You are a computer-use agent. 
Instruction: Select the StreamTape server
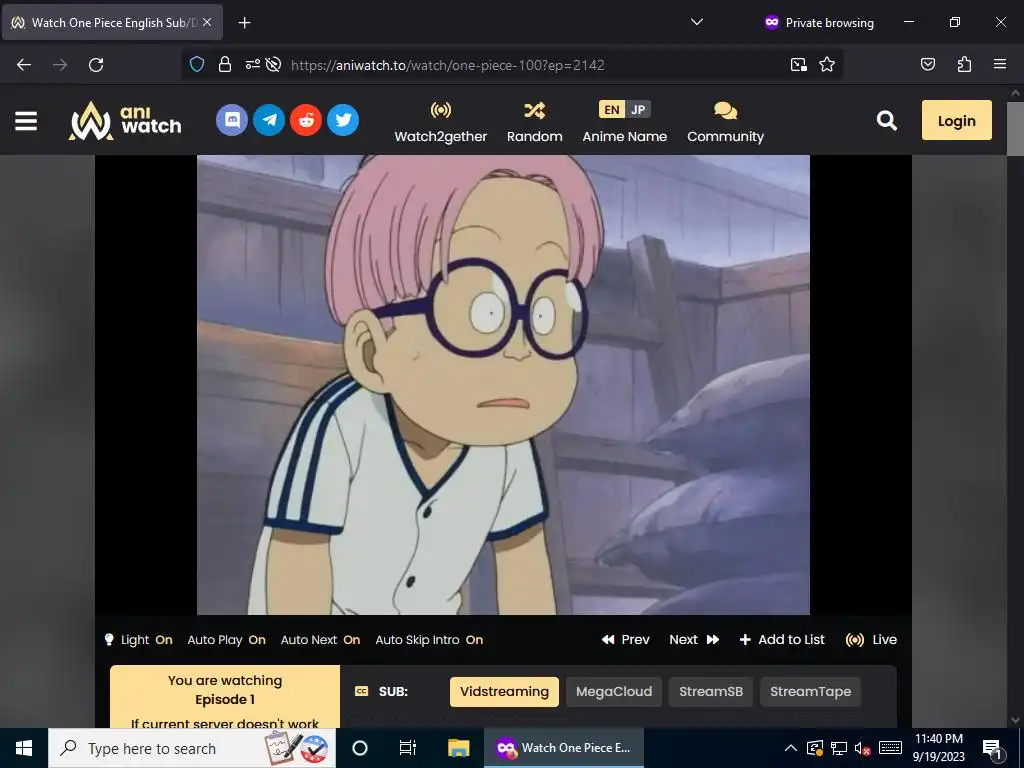(x=810, y=692)
